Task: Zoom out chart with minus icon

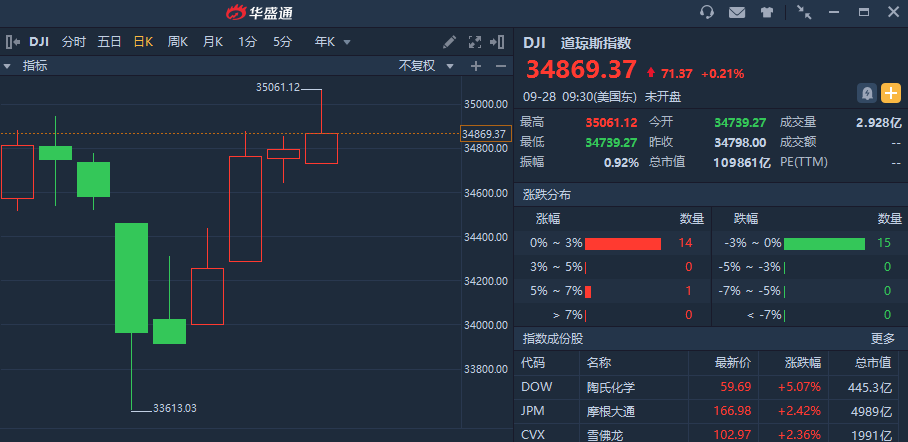Action: pyautogui.click(x=501, y=66)
